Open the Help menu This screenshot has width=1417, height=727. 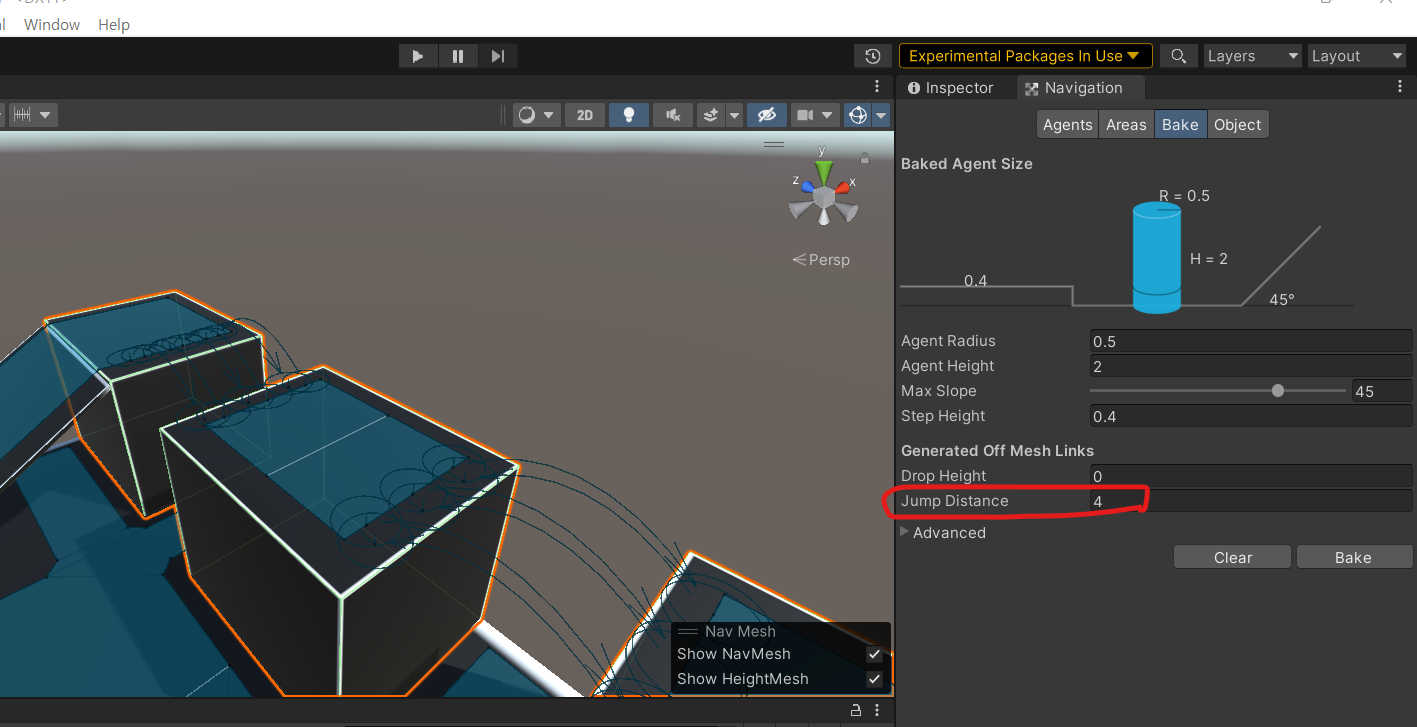tap(114, 24)
